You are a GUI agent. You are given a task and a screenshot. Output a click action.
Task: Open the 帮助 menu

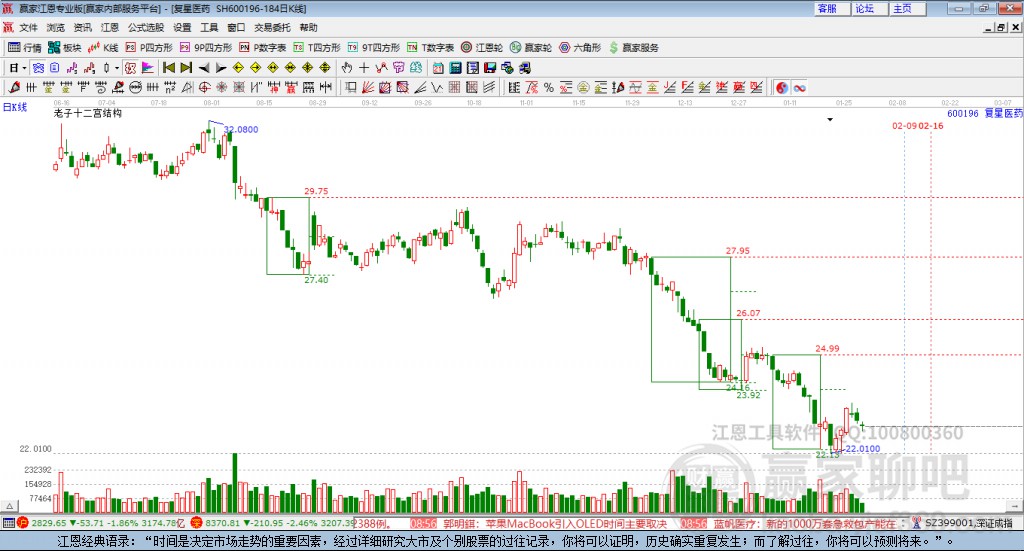point(308,27)
